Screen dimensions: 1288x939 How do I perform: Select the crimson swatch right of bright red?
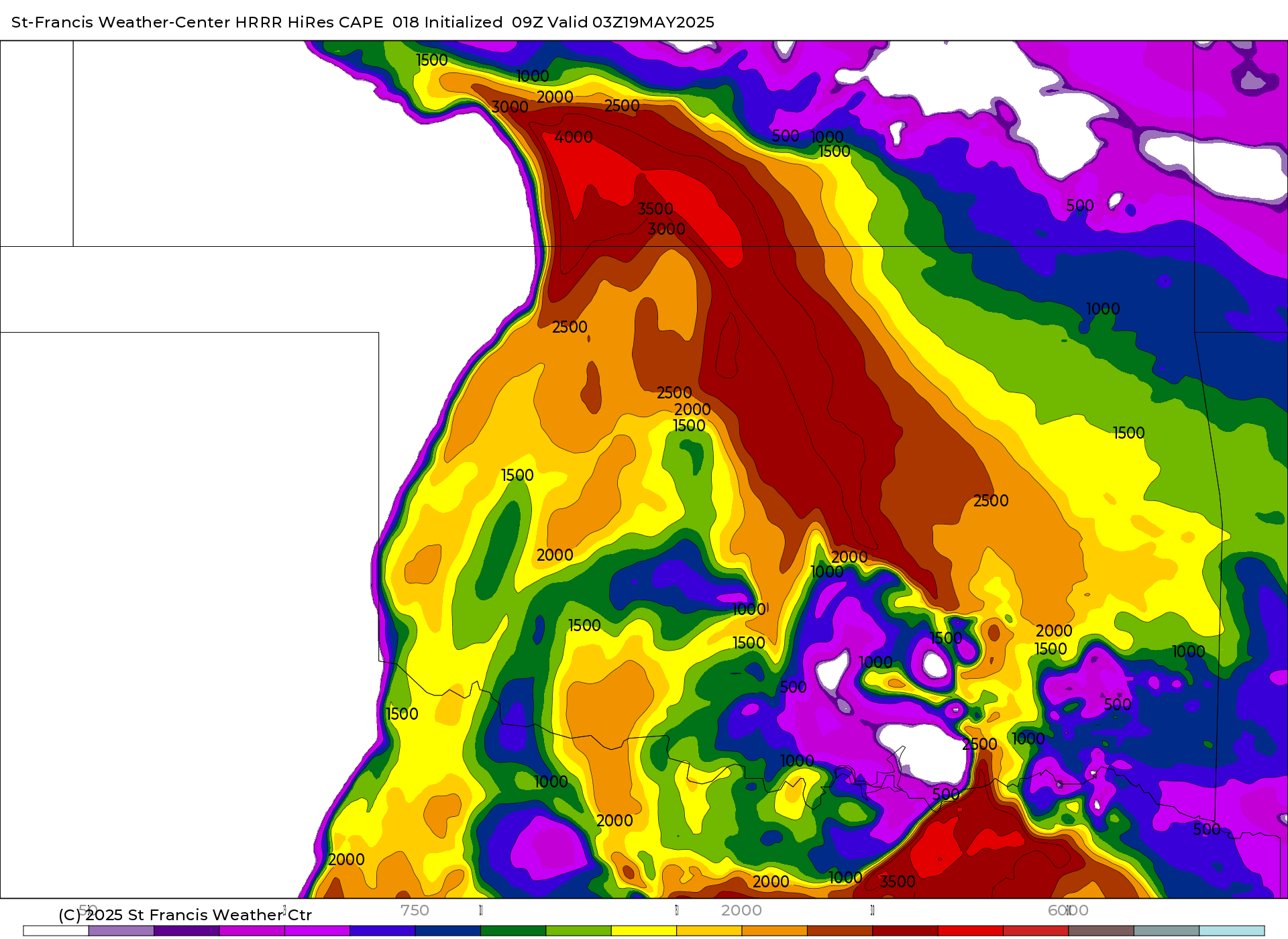coord(1036,931)
